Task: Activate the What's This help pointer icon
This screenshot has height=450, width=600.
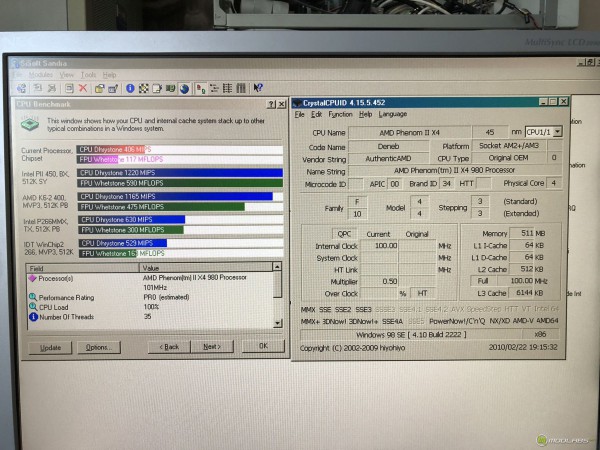Action: coord(258,88)
